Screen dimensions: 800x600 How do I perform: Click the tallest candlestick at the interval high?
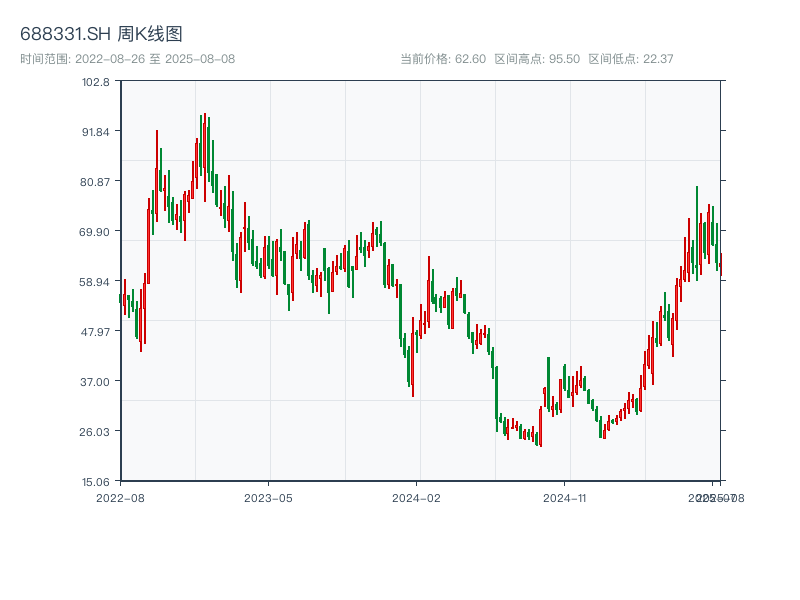pos(205,157)
